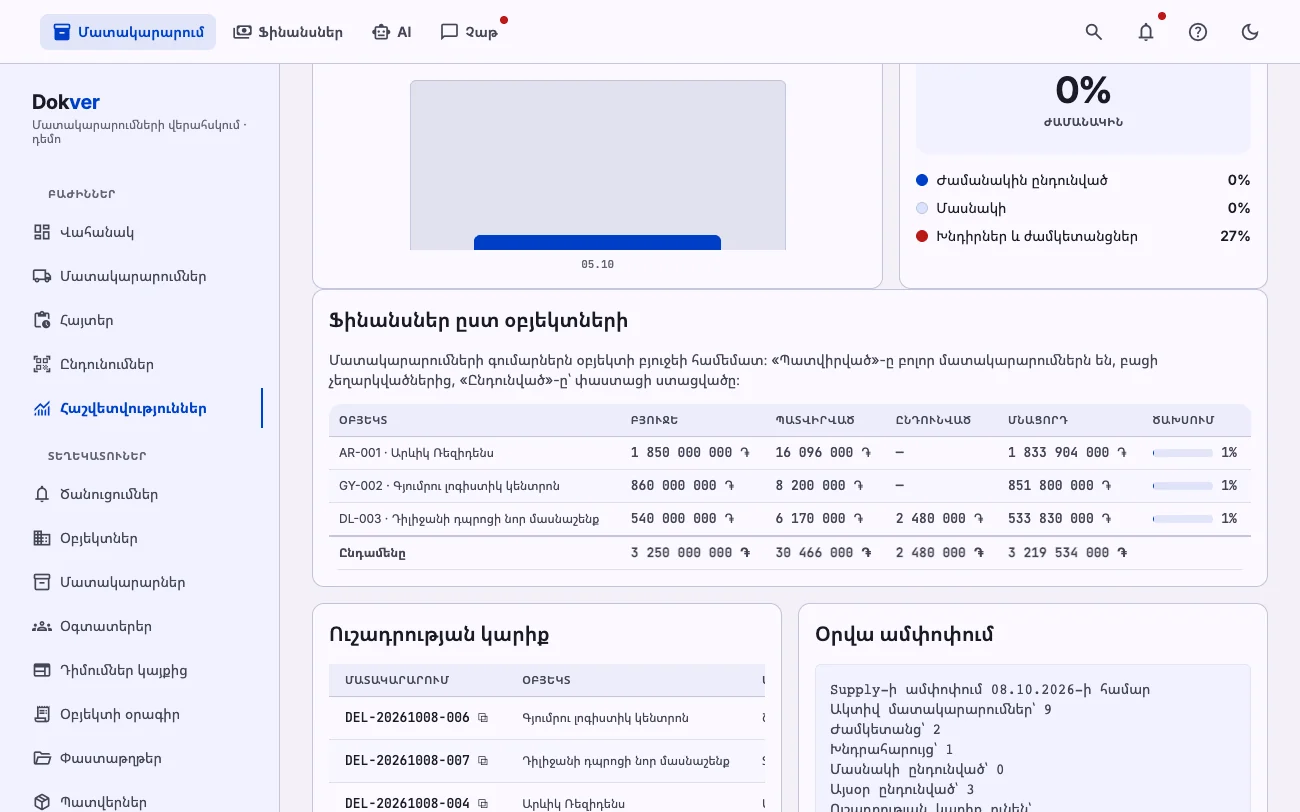Click the Ծանուցումներ bell icon in sidebar
The width and height of the screenshot is (1300, 812).
coord(41,494)
